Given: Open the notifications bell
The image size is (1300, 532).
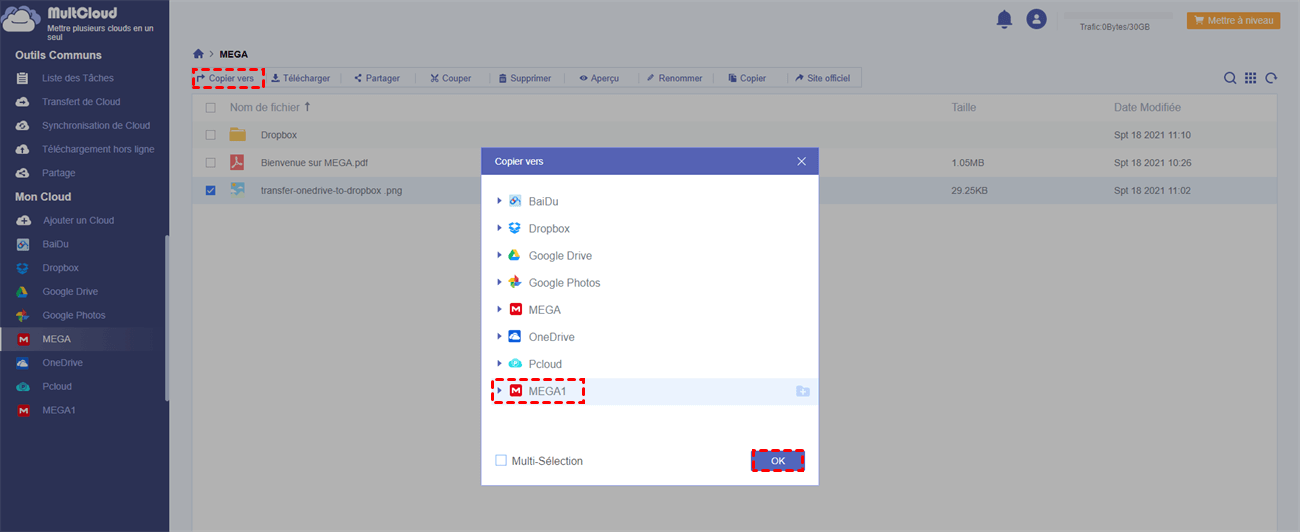Looking at the screenshot, I should point(1004,19).
